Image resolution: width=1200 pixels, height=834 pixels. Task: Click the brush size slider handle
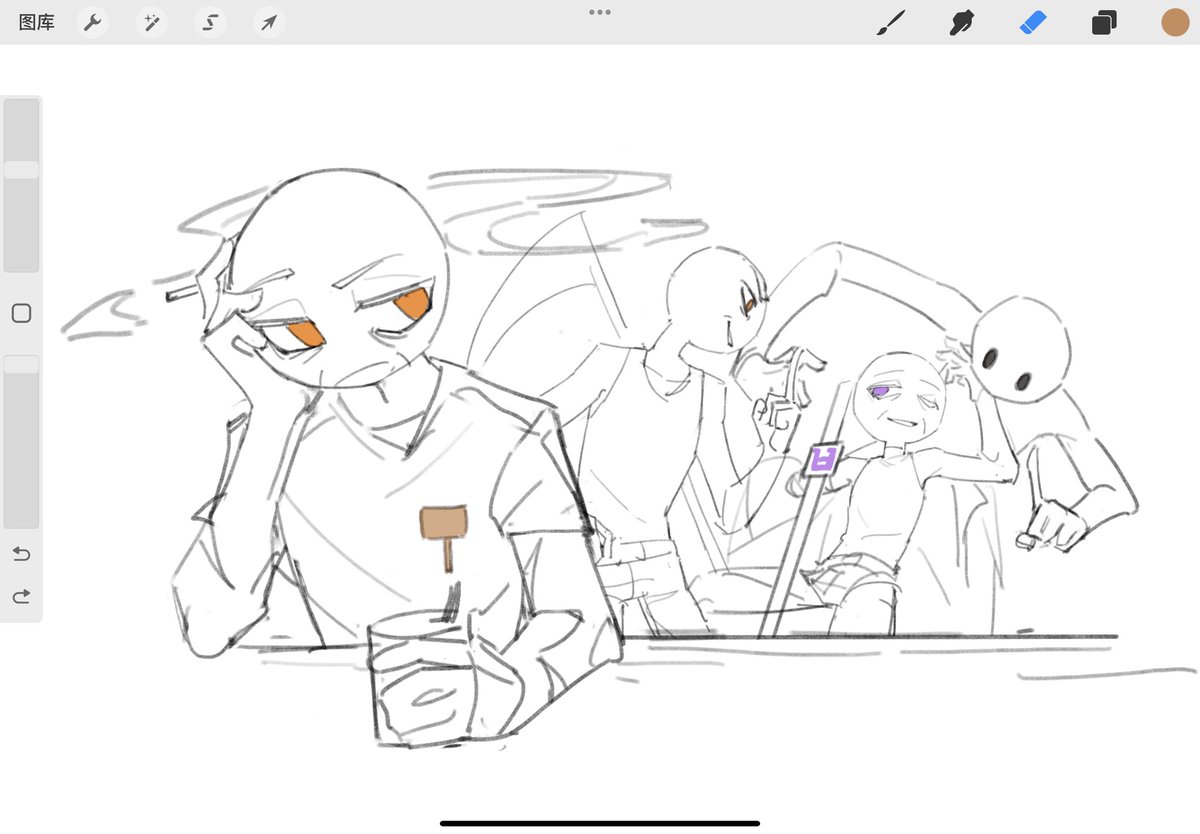(x=21, y=170)
